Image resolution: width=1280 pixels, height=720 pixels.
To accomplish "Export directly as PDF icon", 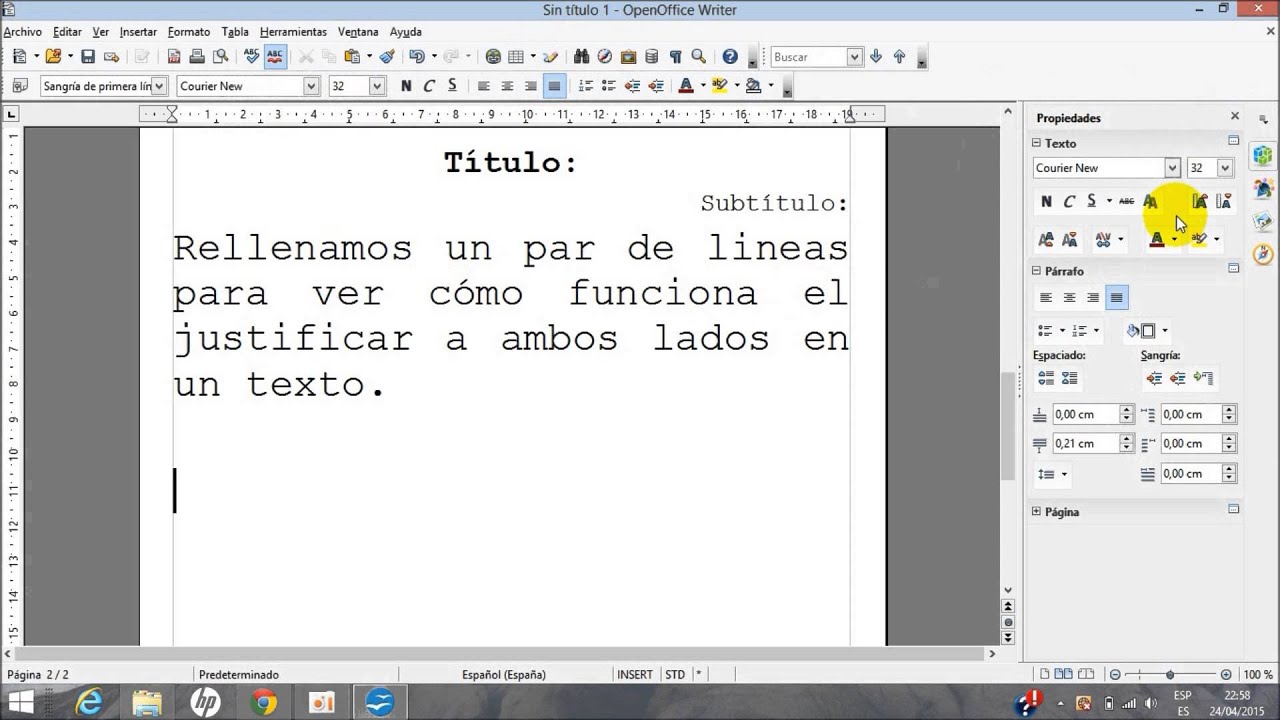I will point(174,57).
